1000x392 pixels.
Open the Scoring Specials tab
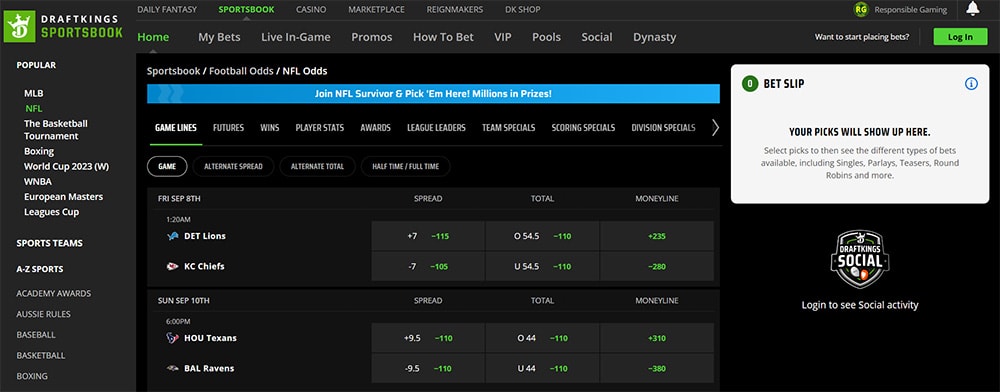(x=584, y=127)
